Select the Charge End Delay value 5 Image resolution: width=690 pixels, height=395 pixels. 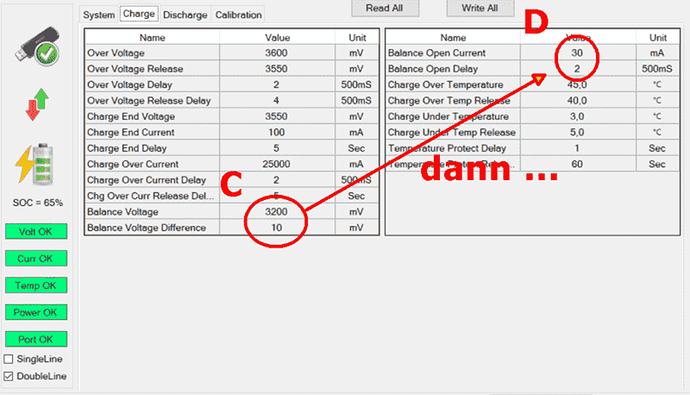click(277, 148)
